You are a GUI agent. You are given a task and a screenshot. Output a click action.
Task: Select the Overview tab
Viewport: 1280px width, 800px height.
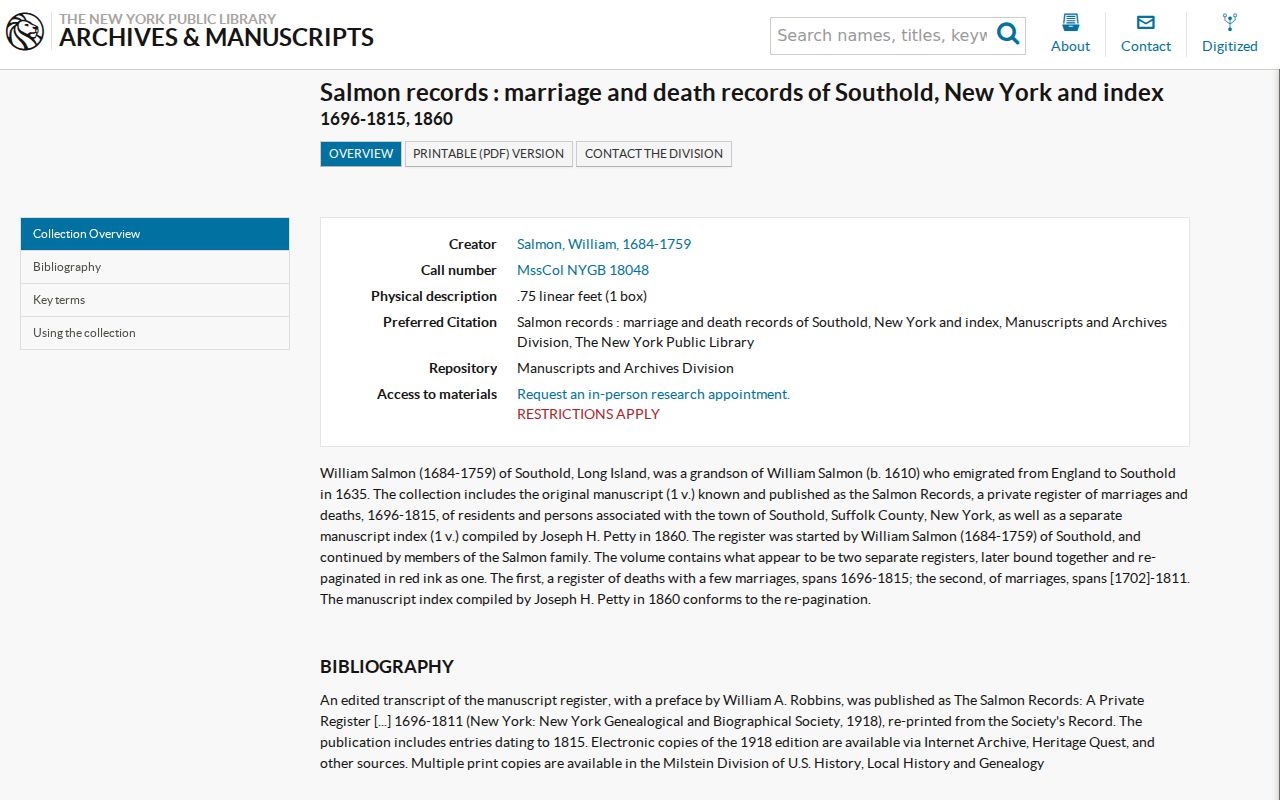(x=361, y=154)
